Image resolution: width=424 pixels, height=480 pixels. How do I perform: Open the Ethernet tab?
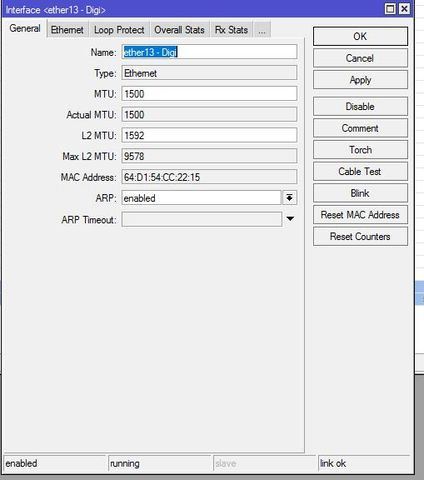pos(67,30)
